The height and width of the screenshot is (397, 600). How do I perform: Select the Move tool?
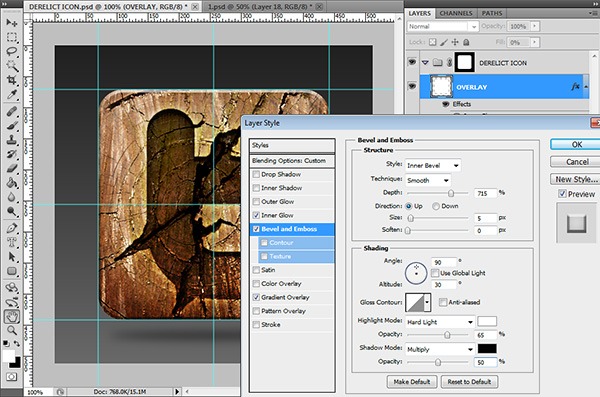pyautogui.click(x=11, y=23)
